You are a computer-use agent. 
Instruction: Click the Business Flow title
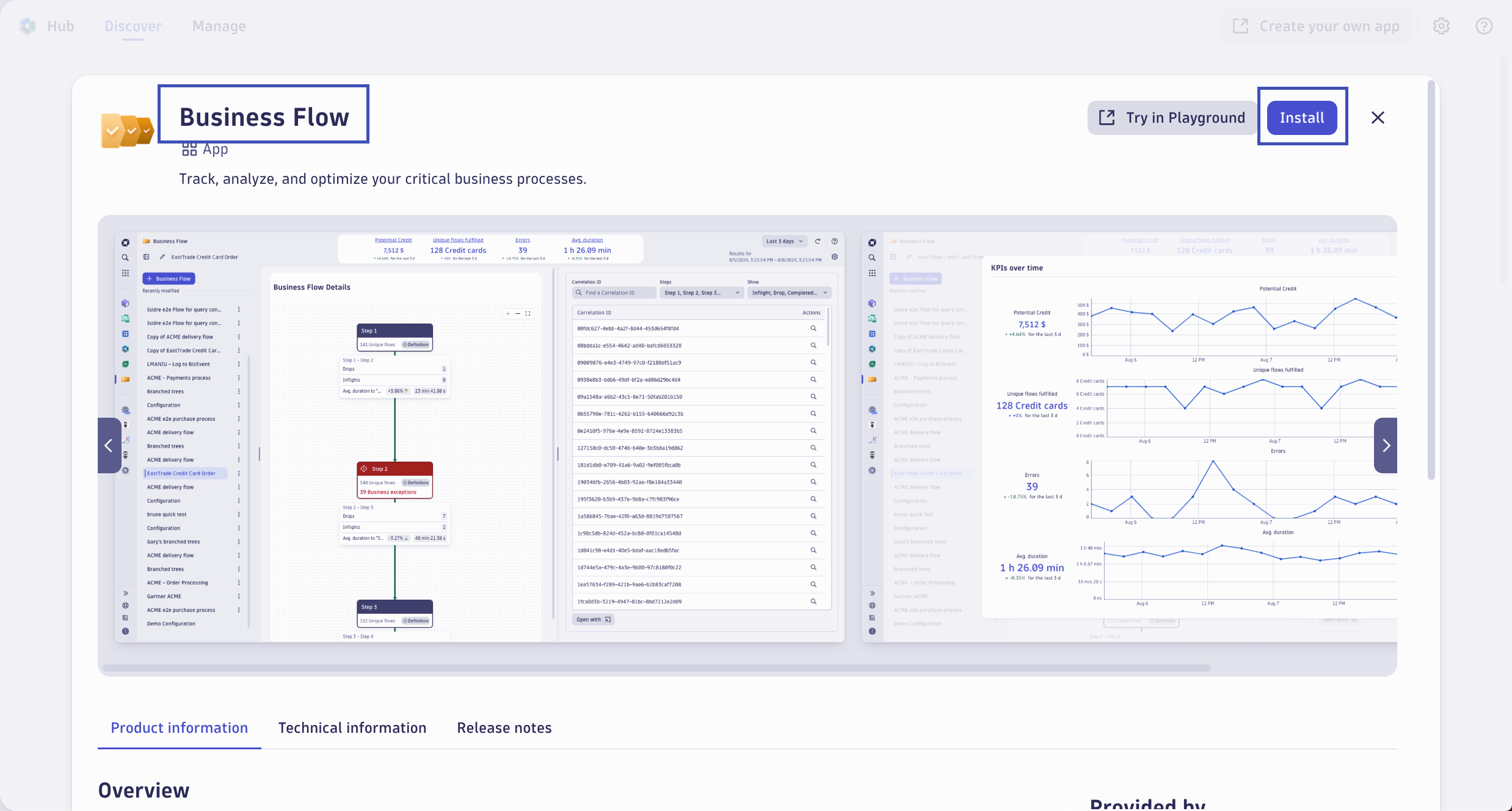click(x=264, y=117)
